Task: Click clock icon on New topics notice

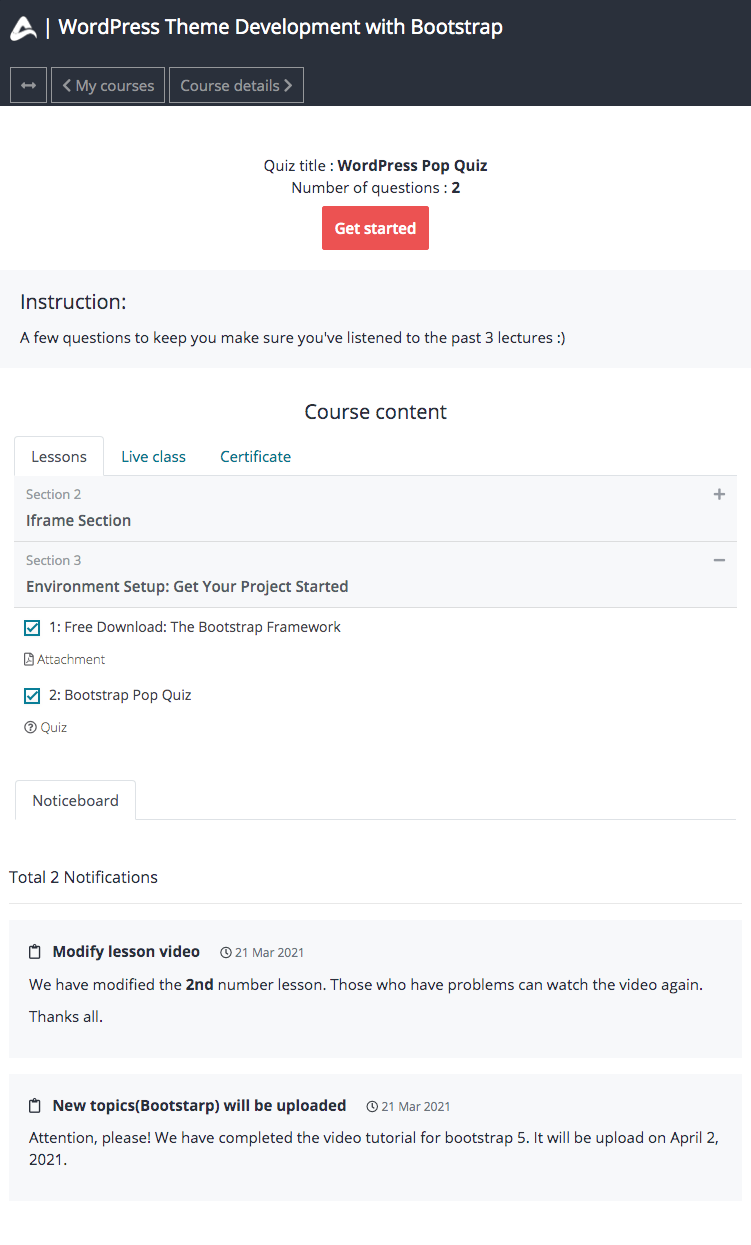Action: (371, 1106)
